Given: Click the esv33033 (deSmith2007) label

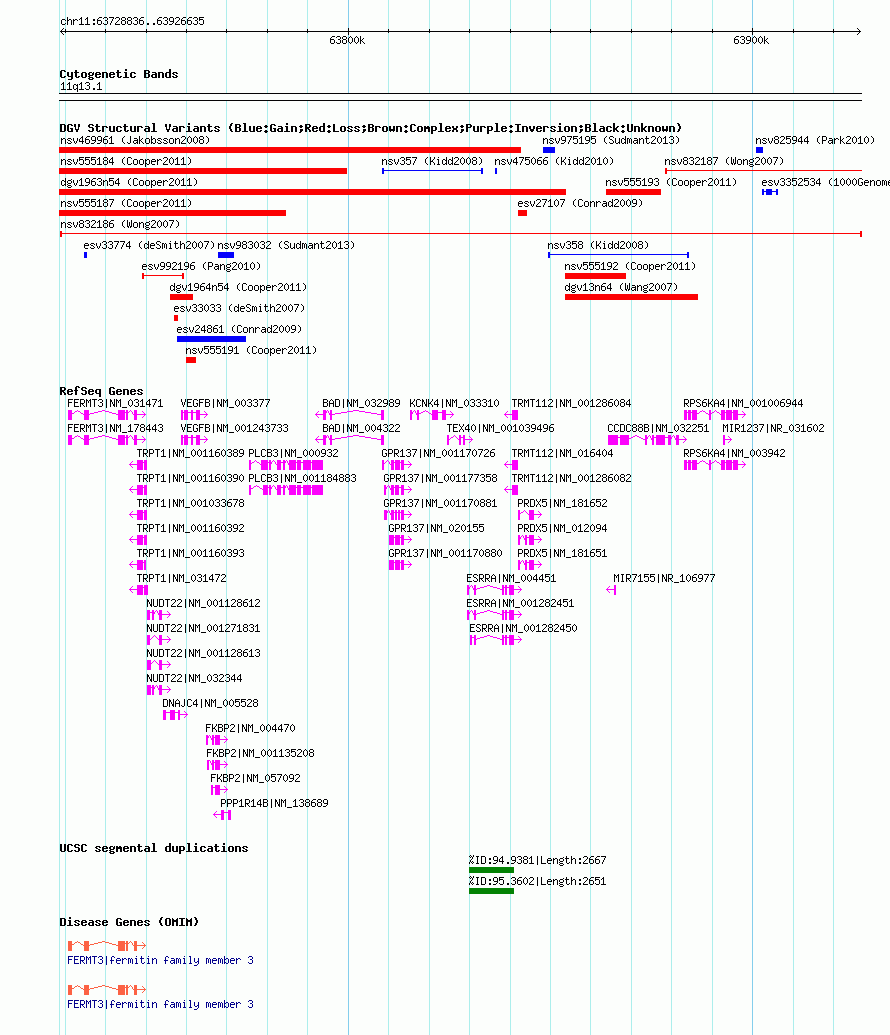Looking at the screenshot, I should click(x=239, y=308).
